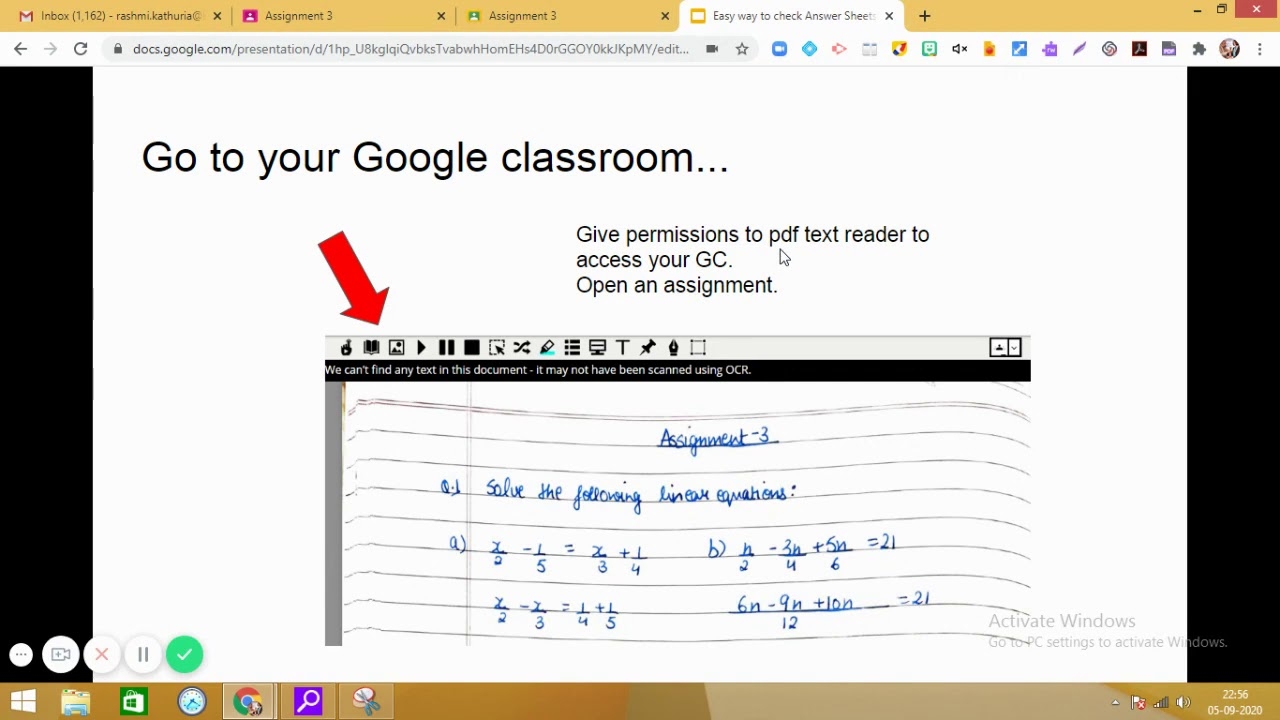Select the Text tool in the reader toolbar
Screen dimensions: 1280x720
[x=622, y=347]
